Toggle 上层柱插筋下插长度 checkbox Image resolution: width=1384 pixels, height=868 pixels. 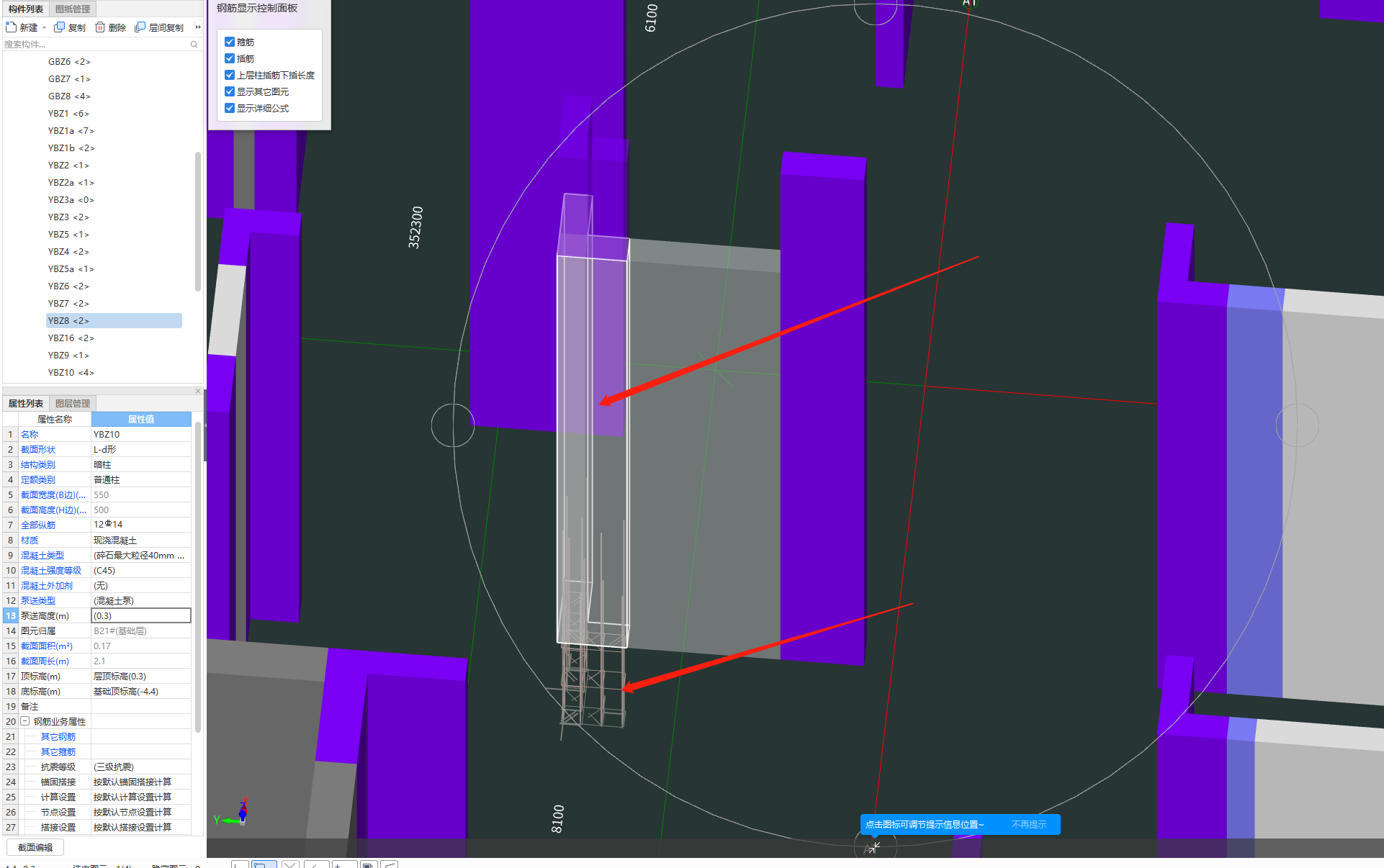(x=230, y=75)
